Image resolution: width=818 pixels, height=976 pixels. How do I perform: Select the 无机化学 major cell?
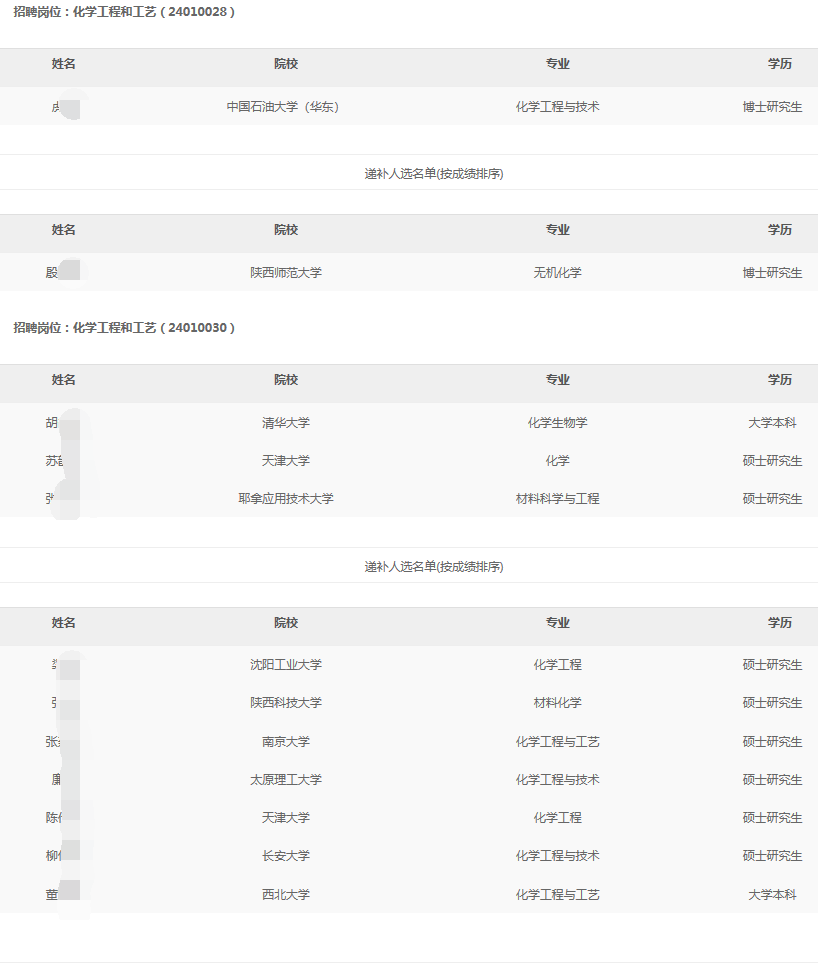pyautogui.click(x=557, y=273)
